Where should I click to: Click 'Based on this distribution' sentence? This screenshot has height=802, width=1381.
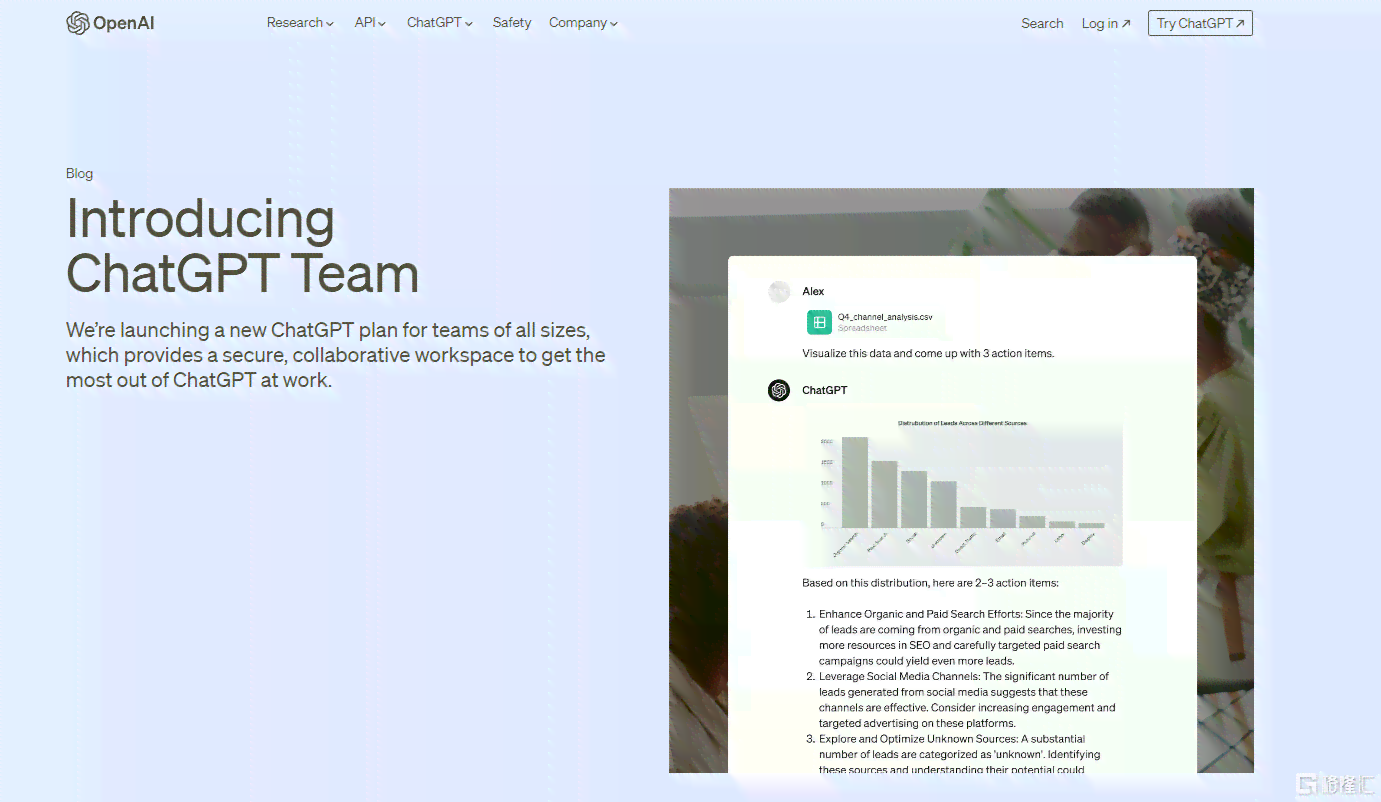930,583
